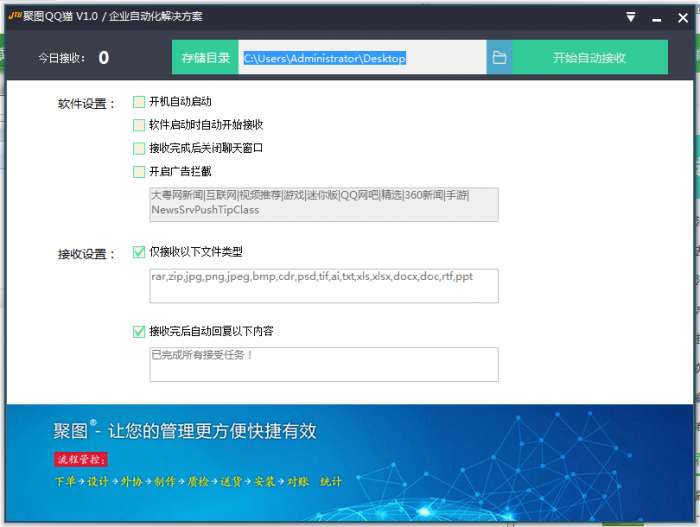The image size is (700, 527).
Task: Click the yellow workflow steps line in banner
Action: coord(198,481)
